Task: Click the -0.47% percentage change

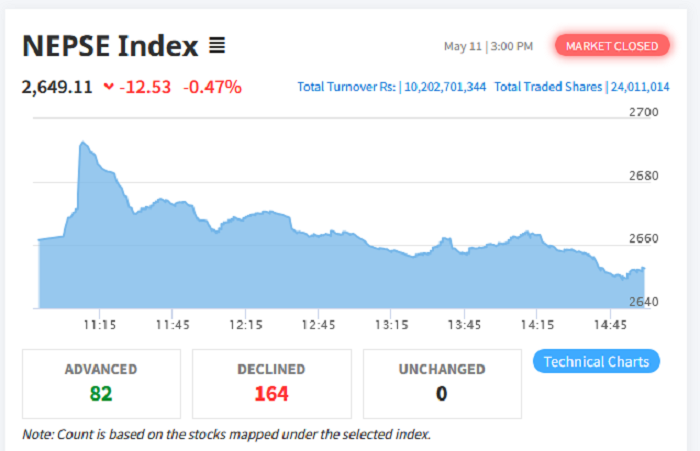Action: (x=212, y=87)
